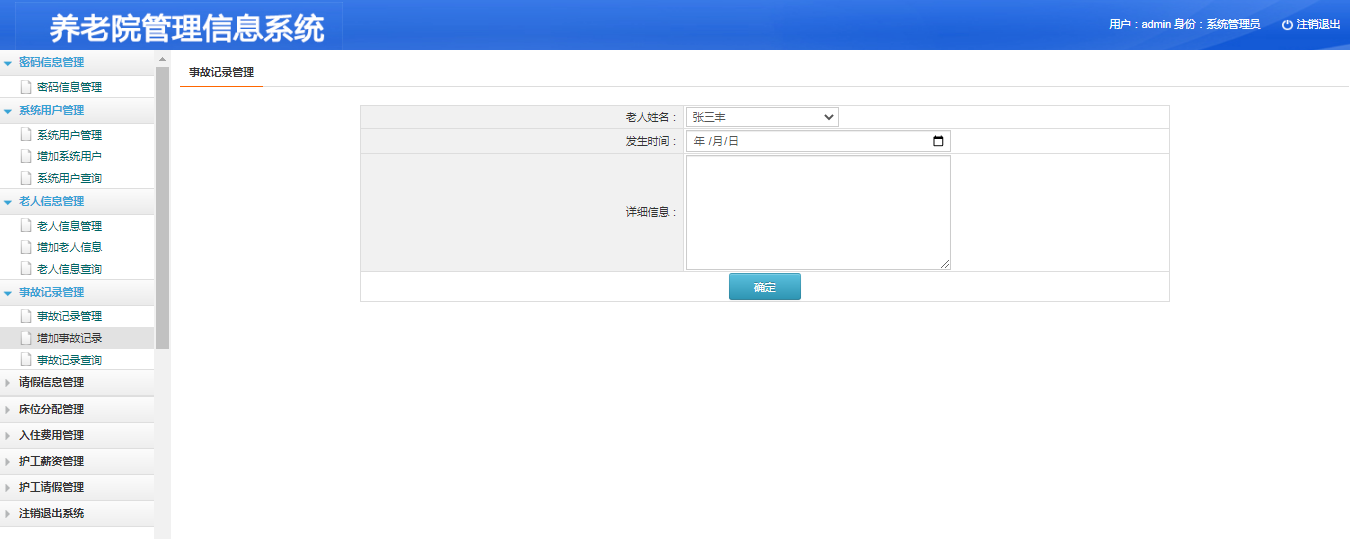Expand the 请假信息管理 section
This screenshot has height=539, width=1350.
point(77,382)
